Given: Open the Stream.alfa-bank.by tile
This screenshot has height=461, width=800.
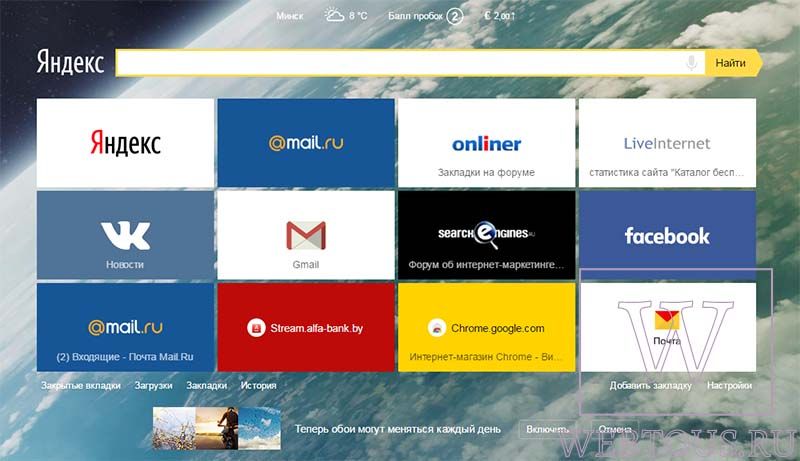Looking at the screenshot, I should click(306, 327).
